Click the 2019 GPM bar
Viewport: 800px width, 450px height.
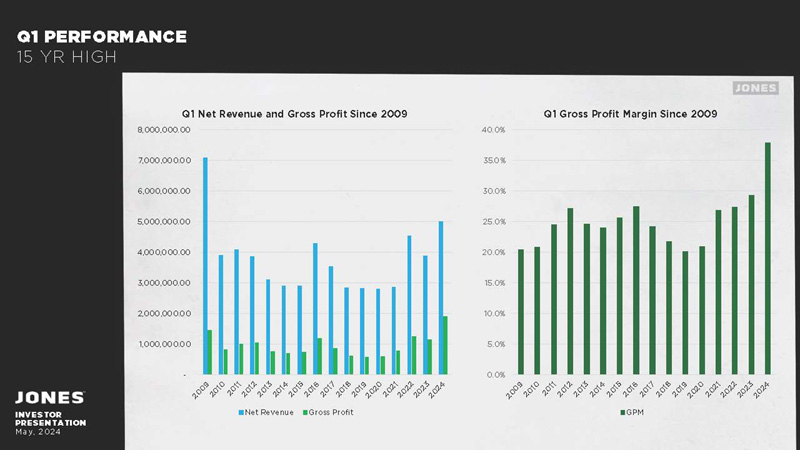[x=685, y=313]
